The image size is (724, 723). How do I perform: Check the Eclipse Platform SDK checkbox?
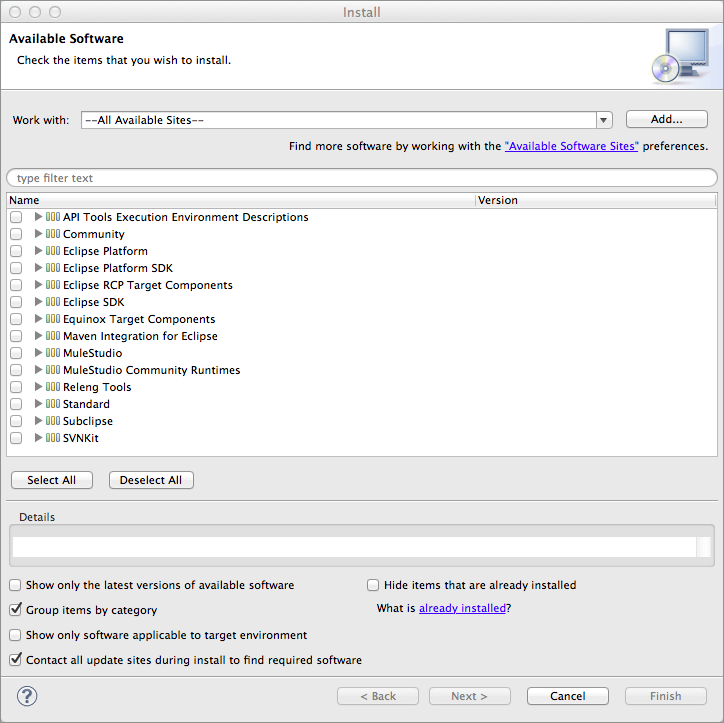16,268
